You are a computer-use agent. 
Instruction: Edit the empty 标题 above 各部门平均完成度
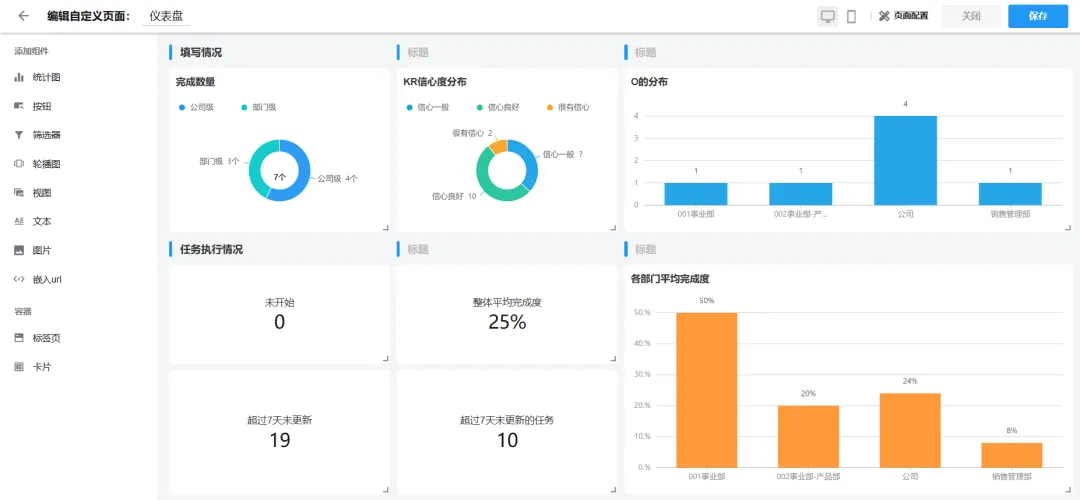[x=645, y=249]
